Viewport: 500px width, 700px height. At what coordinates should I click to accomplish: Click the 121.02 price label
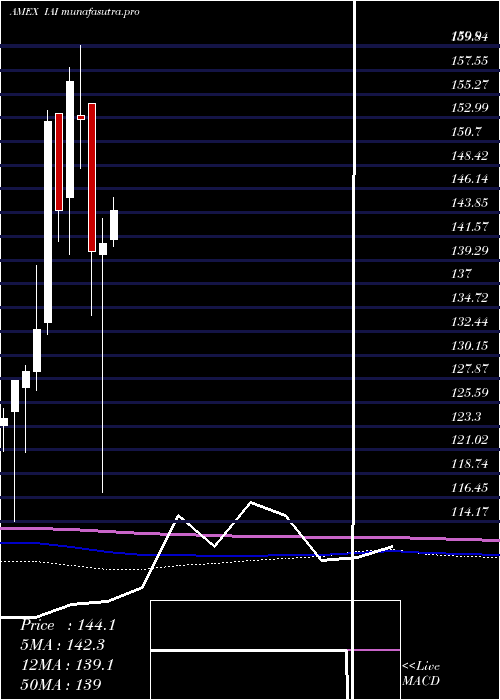point(469,440)
